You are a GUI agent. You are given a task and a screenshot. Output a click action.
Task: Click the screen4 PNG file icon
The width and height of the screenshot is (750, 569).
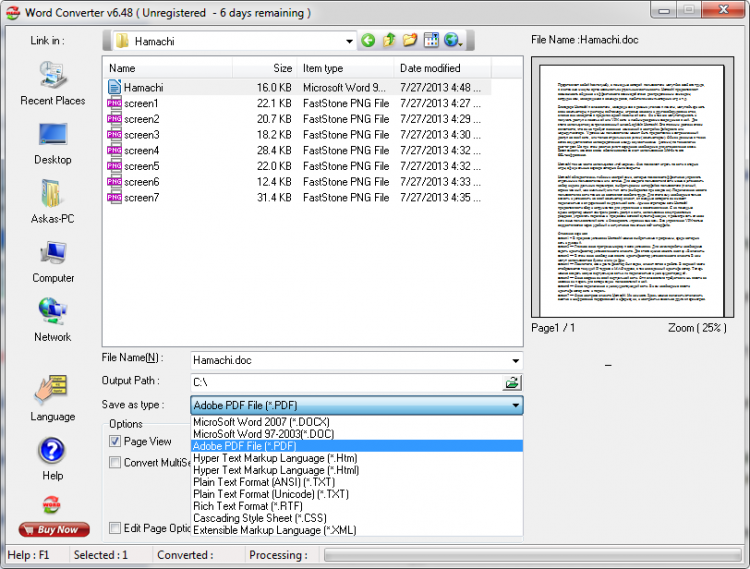pyautogui.click(x=114, y=151)
